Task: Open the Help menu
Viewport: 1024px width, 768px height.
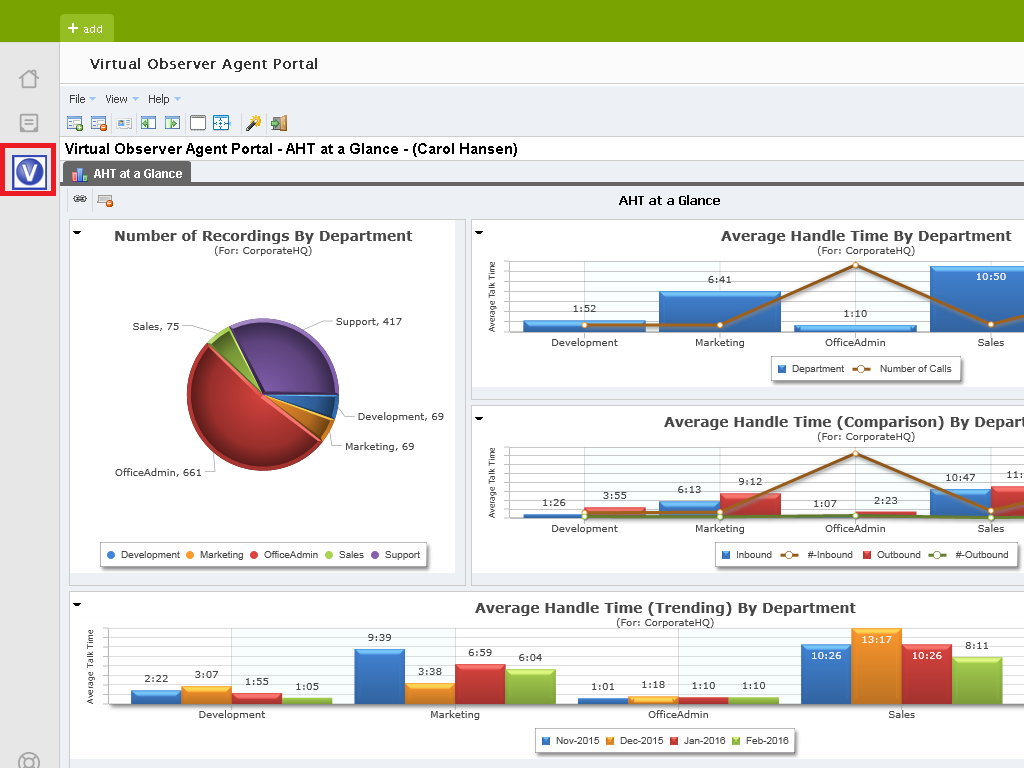Action: point(158,99)
